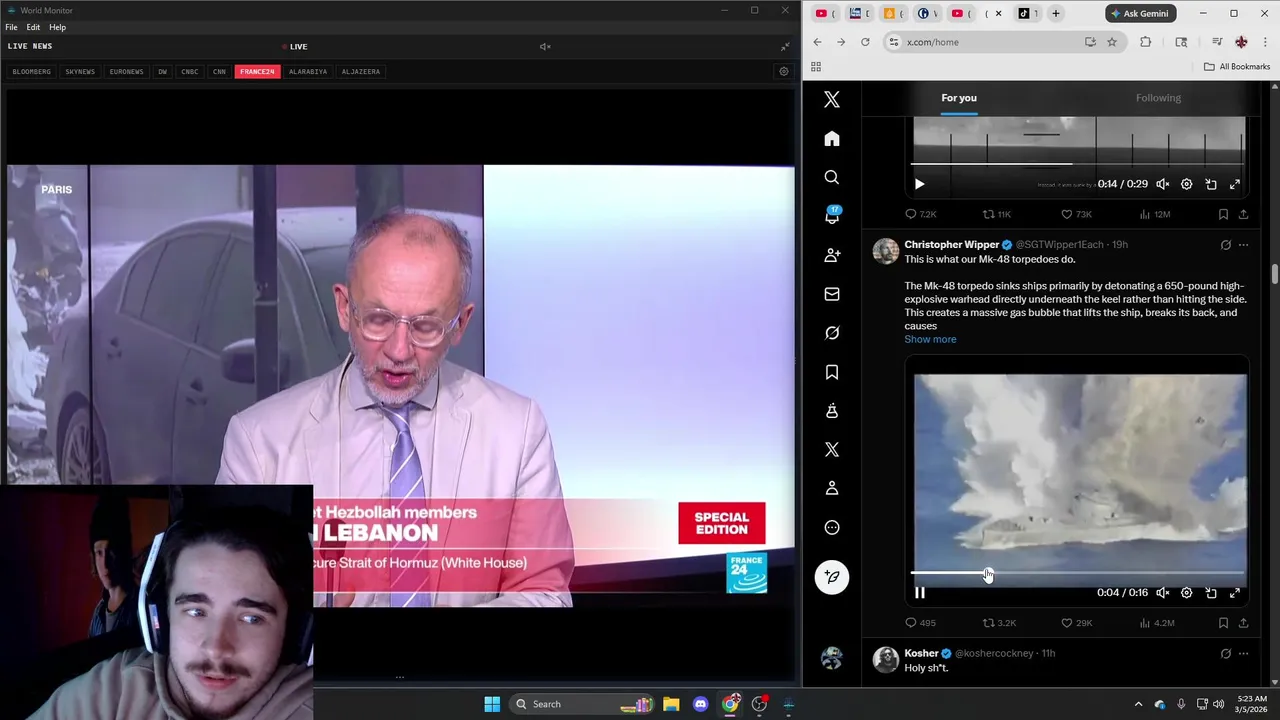
Task: Open the Edit menu in World Monitor
Action: (x=33, y=27)
